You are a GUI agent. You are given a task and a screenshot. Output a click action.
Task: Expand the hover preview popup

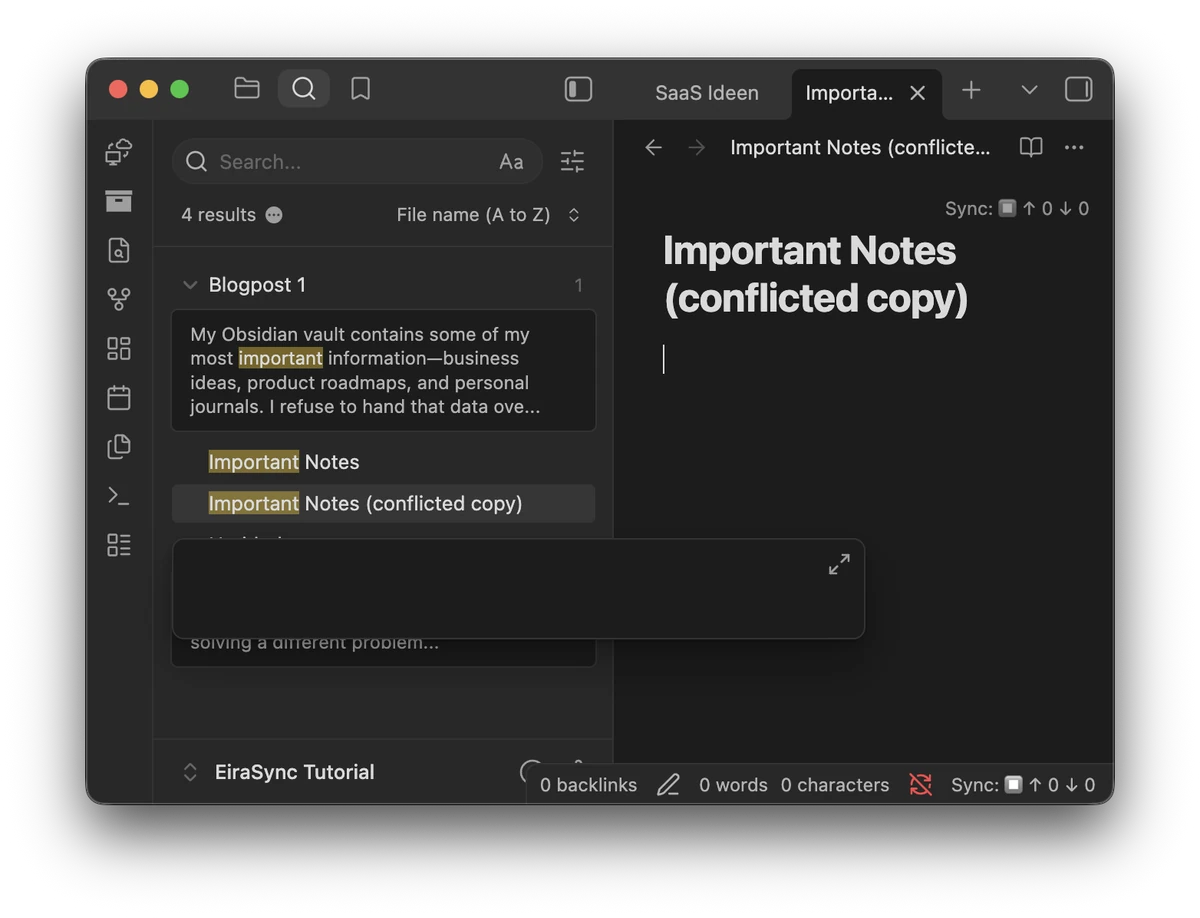click(x=839, y=565)
